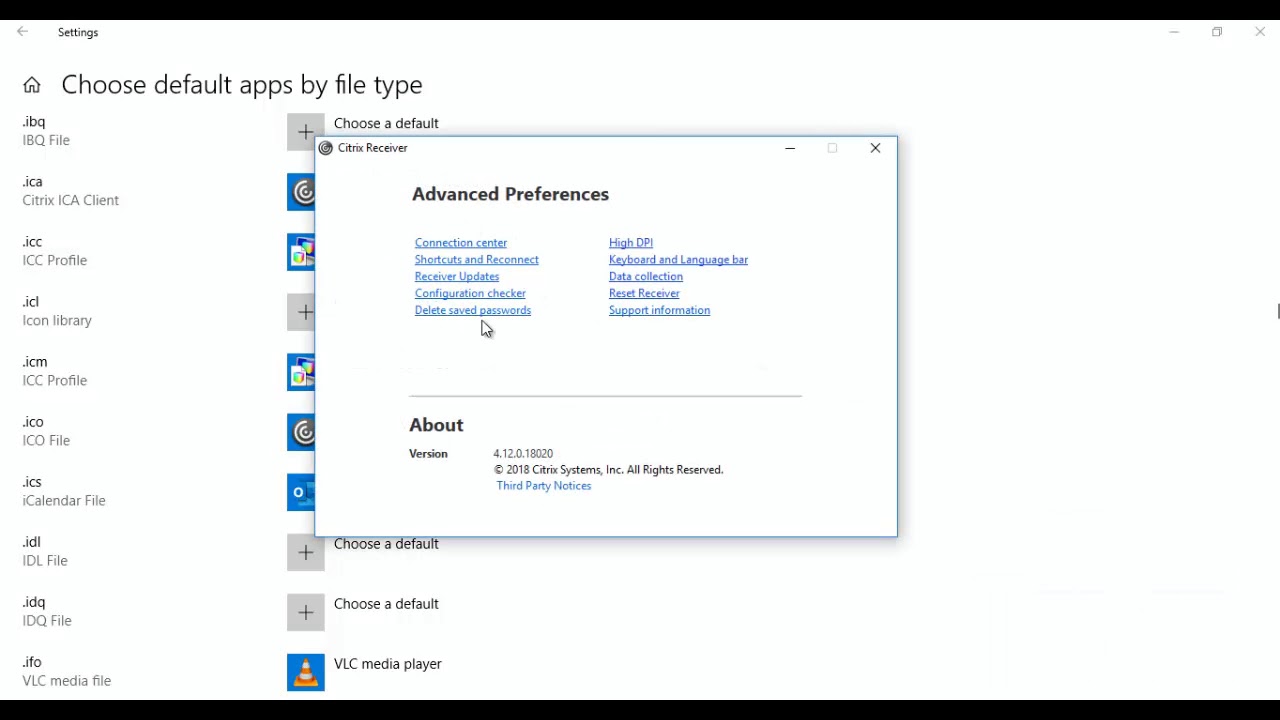Viewport: 1280px width, 720px height.
Task: Minimize the Citrix Receiver window
Action: coord(790,148)
